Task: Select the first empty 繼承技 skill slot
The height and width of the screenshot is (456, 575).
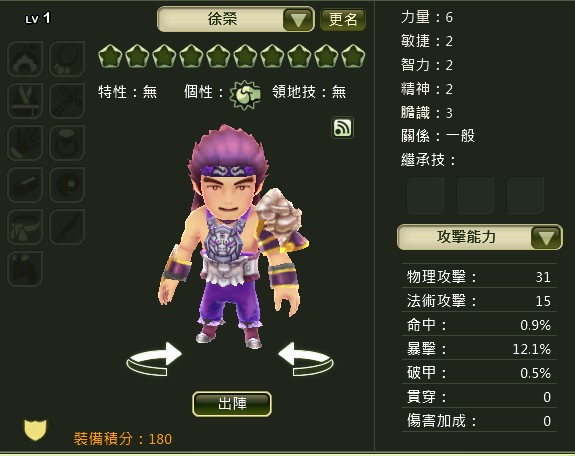Action: tap(425, 195)
